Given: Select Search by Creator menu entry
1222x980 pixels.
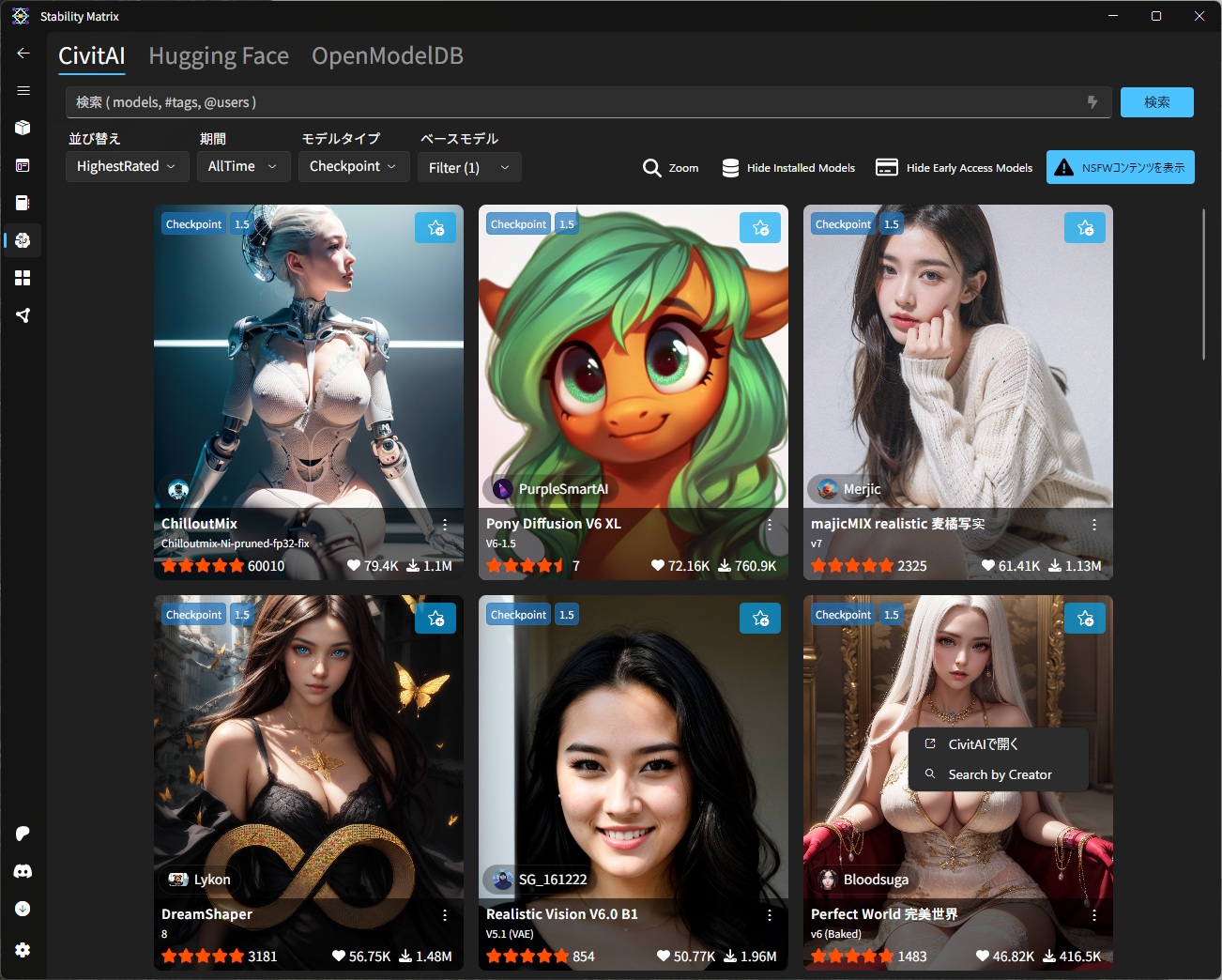Looking at the screenshot, I should coord(1000,774).
